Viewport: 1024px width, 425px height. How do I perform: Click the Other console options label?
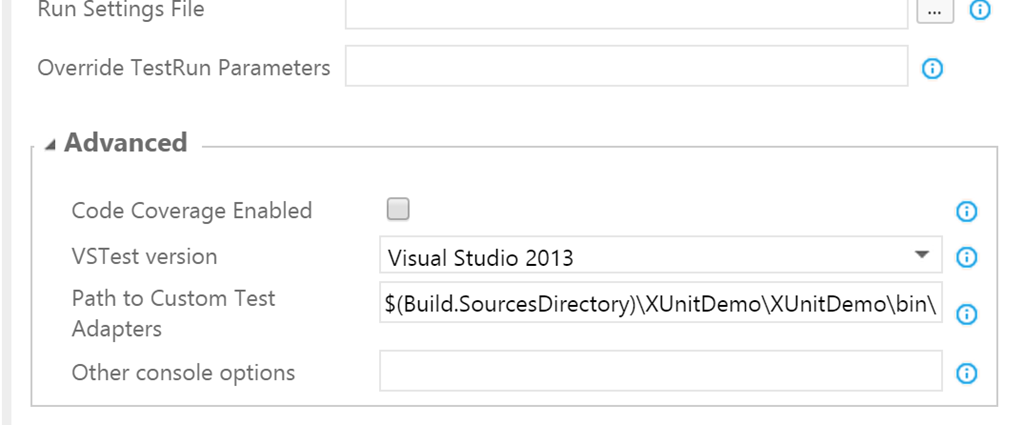tap(184, 373)
